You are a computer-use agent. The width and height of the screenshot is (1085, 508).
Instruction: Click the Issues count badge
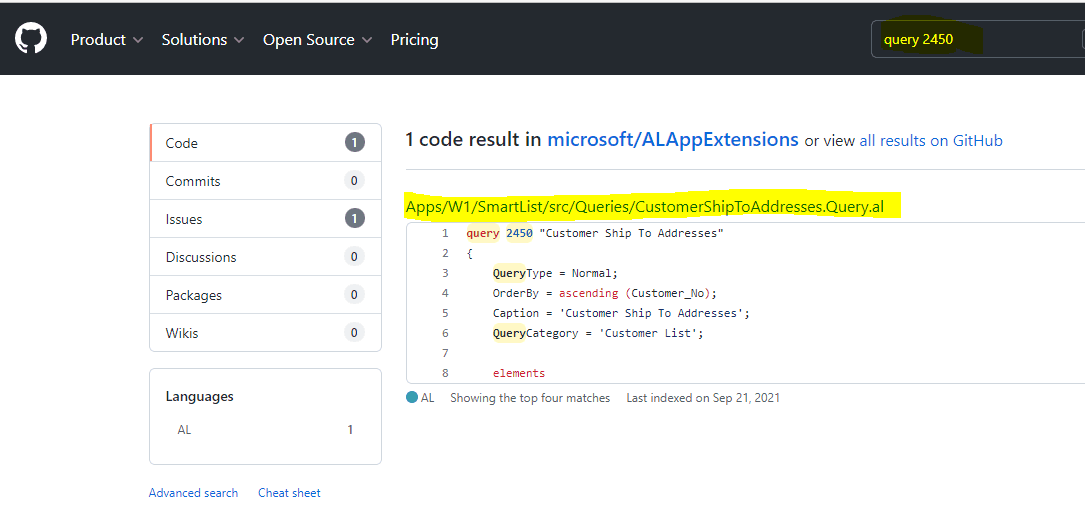[x=354, y=219]
